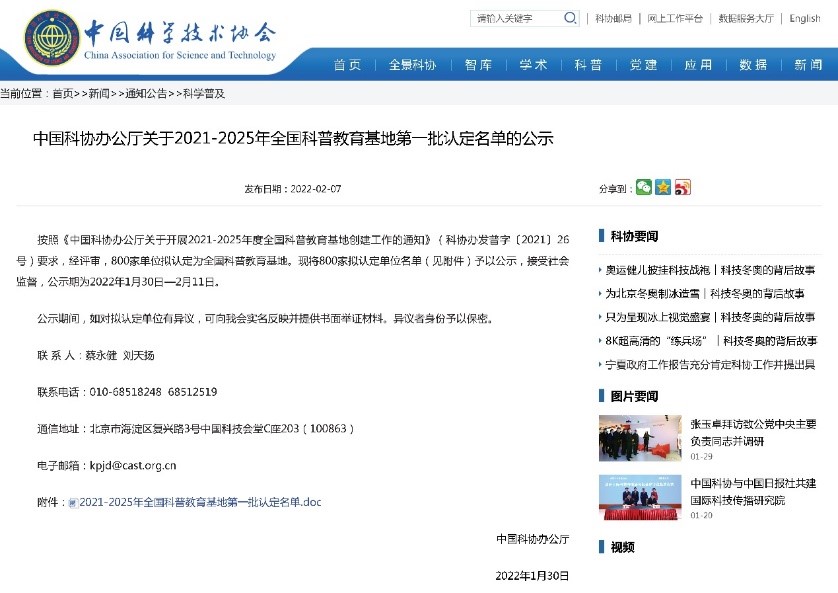Click the 01-20 date under second picture news

point(701,516)
